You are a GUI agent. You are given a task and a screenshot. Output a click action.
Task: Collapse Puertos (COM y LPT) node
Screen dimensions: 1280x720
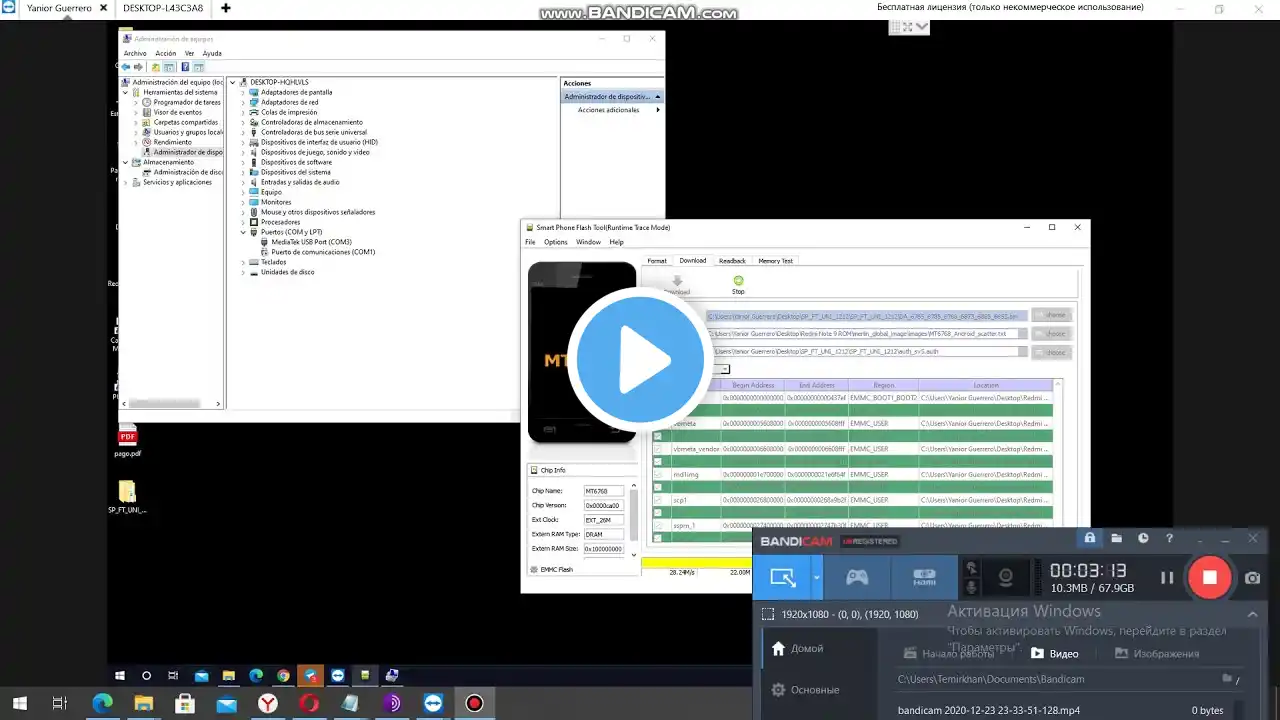pos(243,232)
